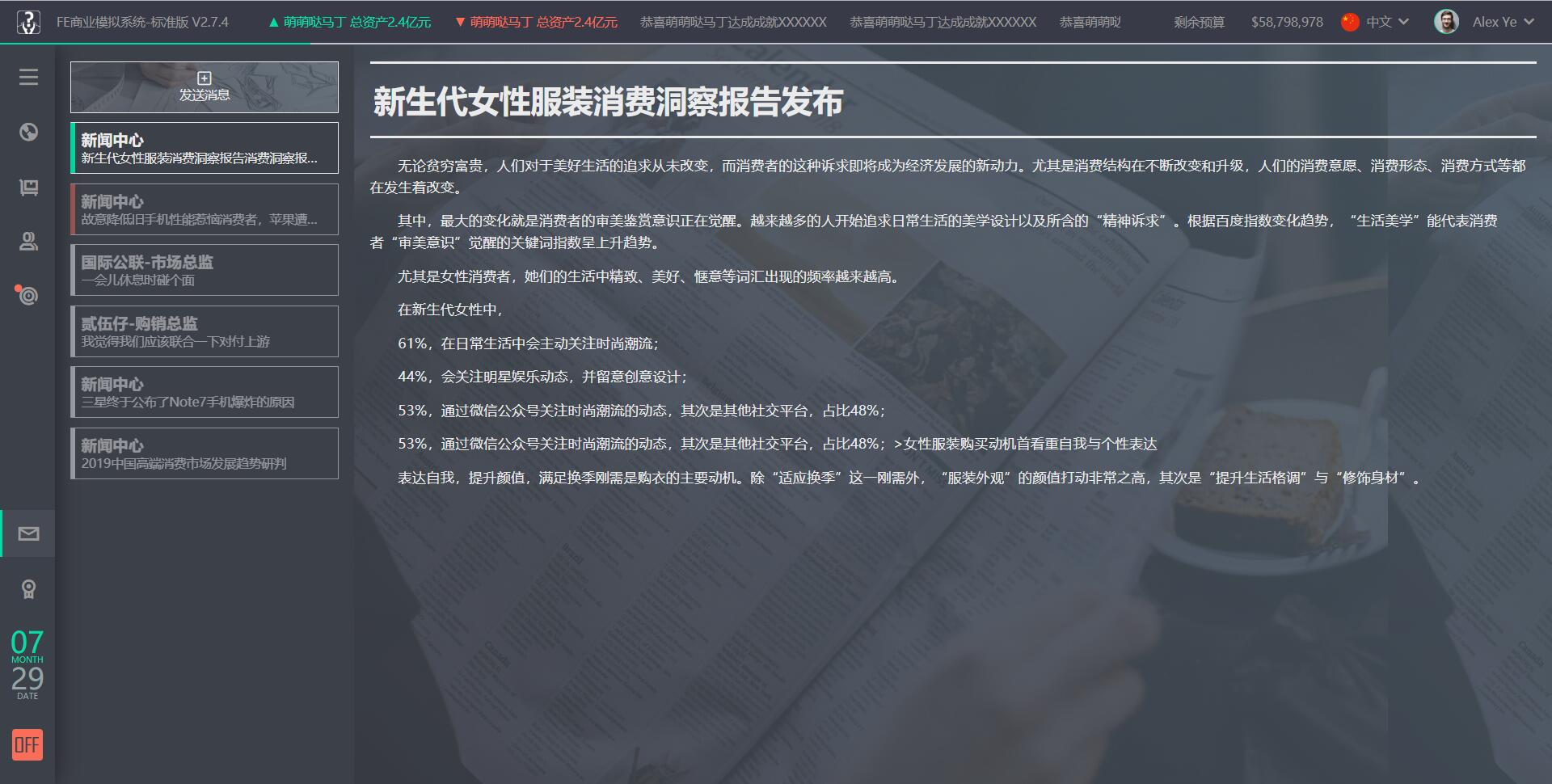Screen dimensions: 1552x784
Task: Click the second 恭喜萌萌哒马丁达成成就 announcement
Action: pos(943,22)
